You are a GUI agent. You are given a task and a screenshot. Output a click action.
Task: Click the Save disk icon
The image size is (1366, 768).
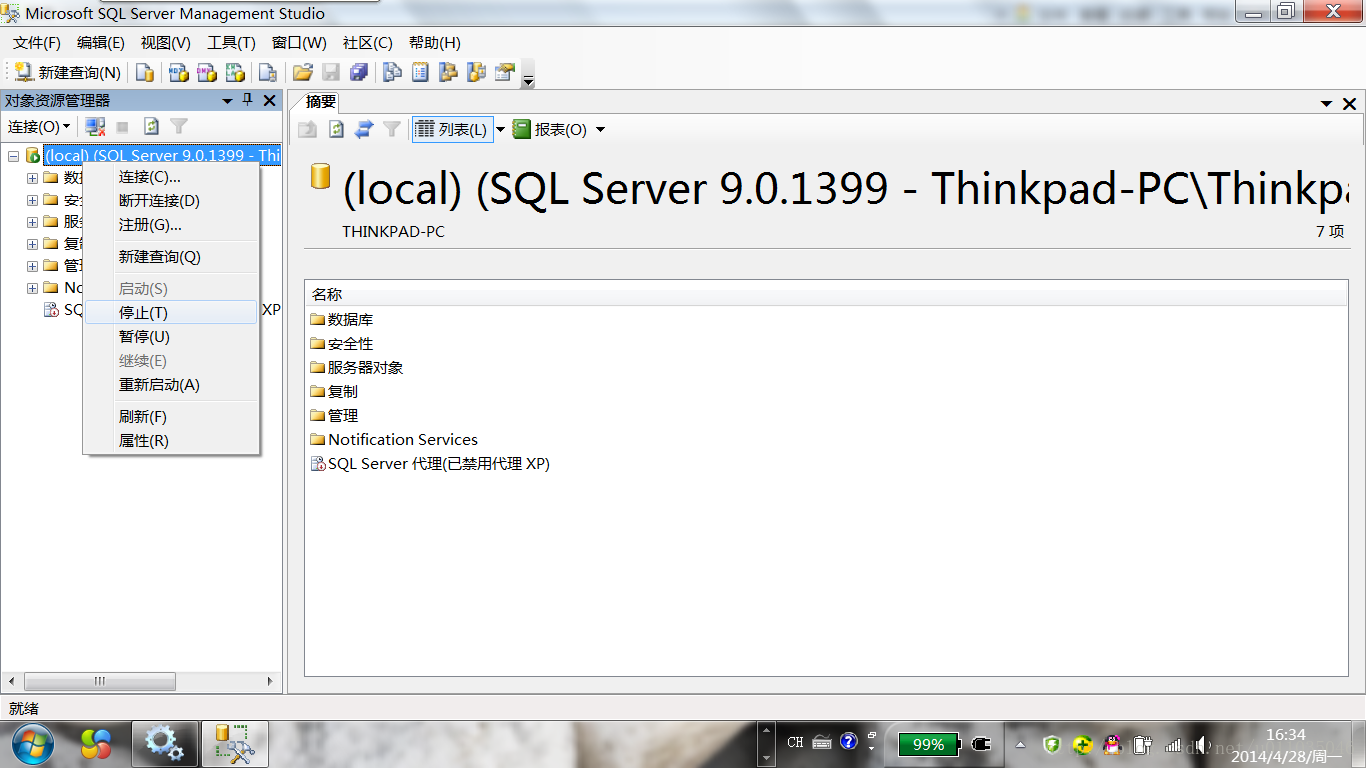pyautogui.click(x=331, y=72)
